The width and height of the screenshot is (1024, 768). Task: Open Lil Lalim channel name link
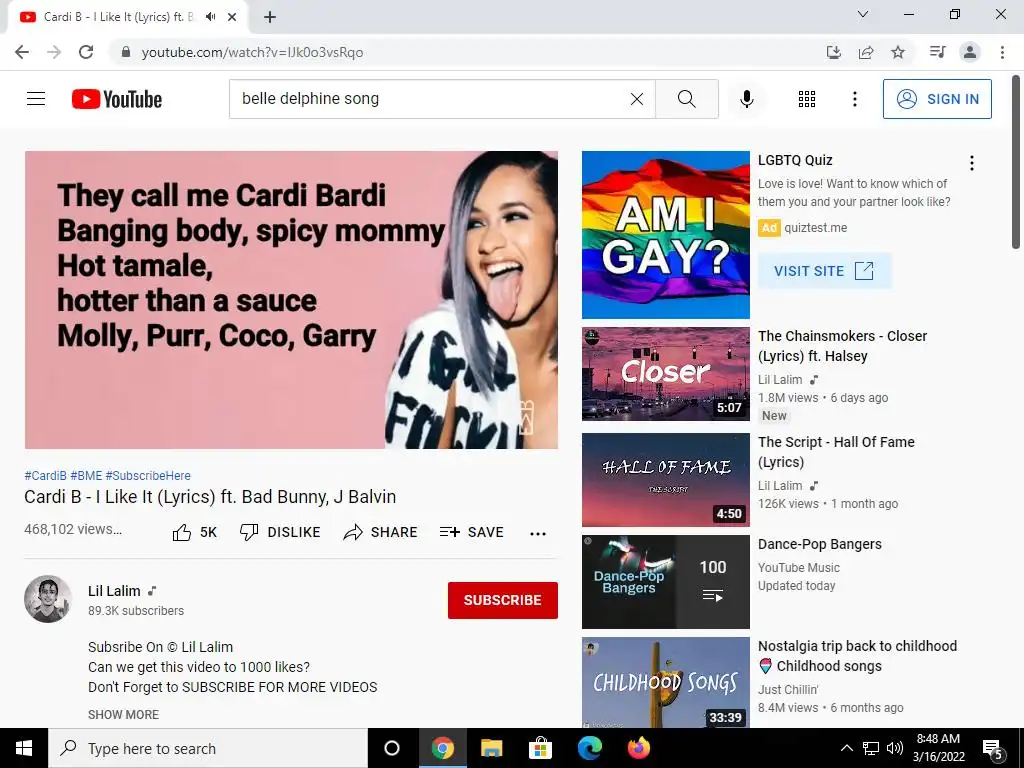114,590
